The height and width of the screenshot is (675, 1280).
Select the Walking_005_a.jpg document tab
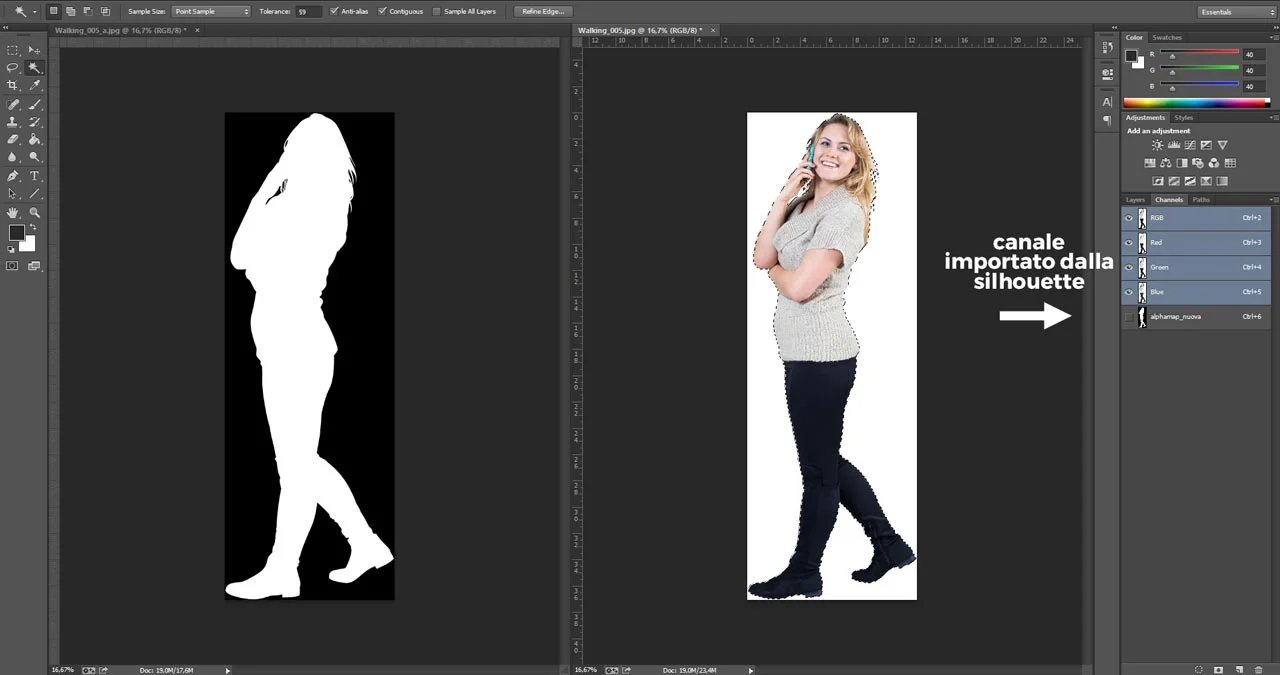(120, 30)
